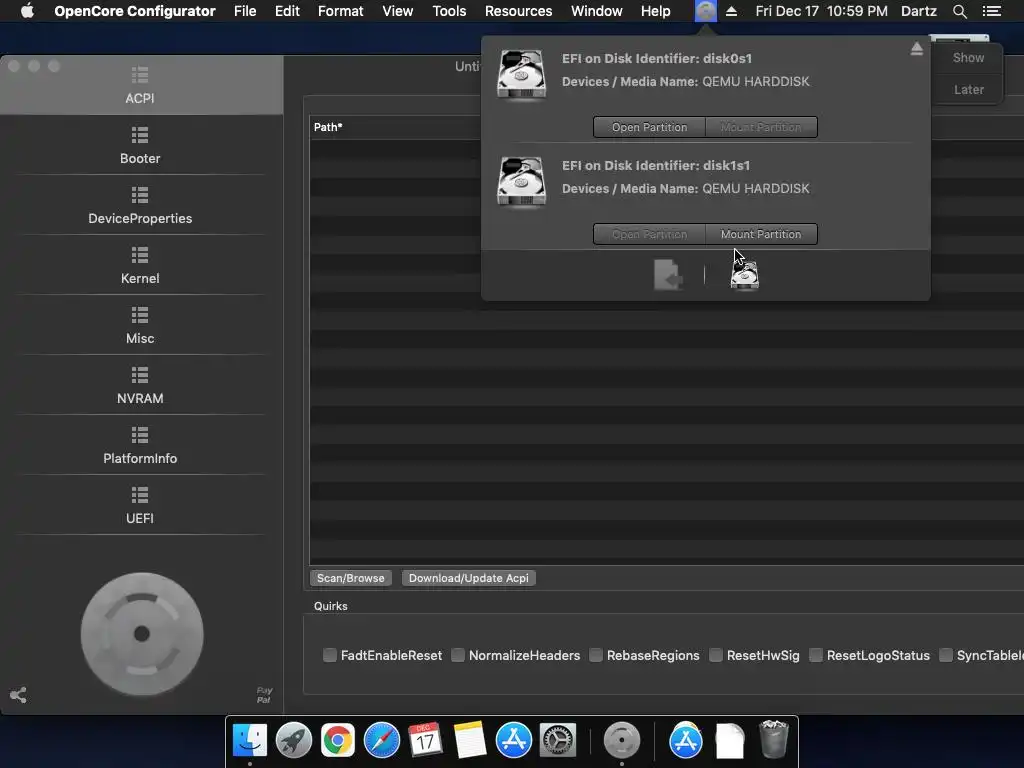The width and height of the screenshot is (1024, 768).
Task: Select the NVRAM sidebar section
Action: (x=140, y=386)
